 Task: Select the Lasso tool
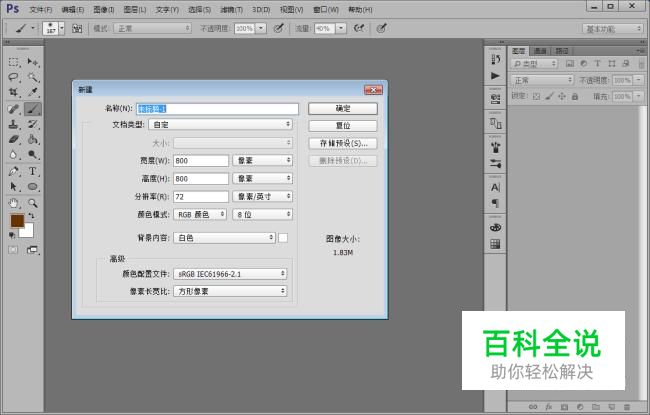pos(14,77)
